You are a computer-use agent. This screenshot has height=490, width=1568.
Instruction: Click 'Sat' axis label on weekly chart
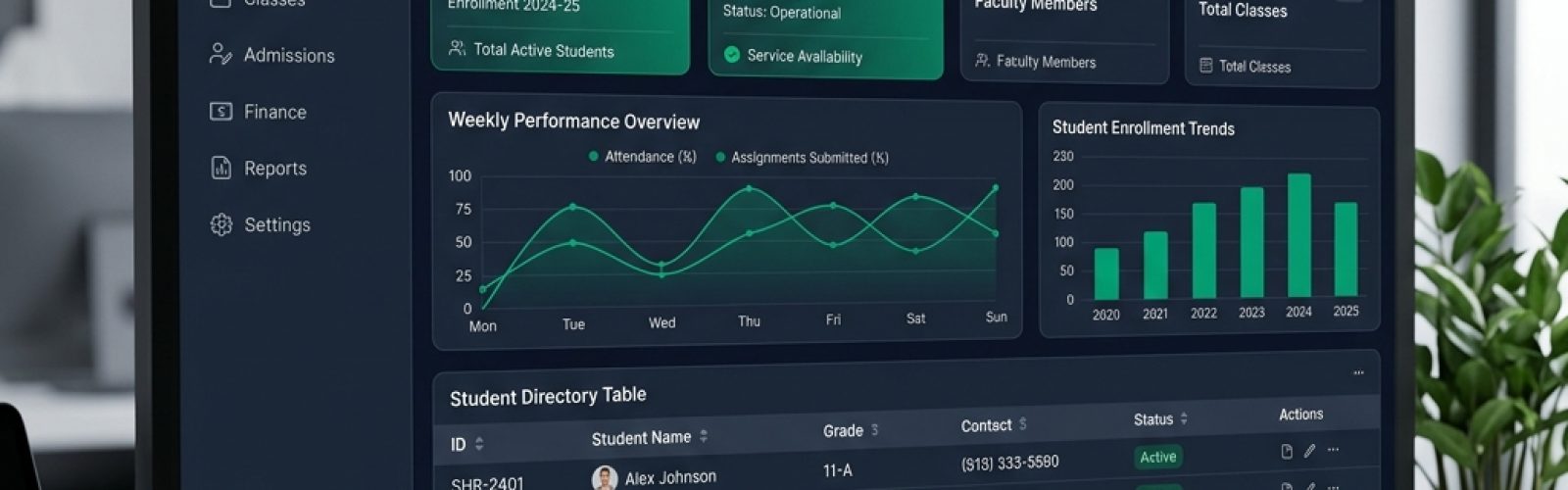click(915, 318)
